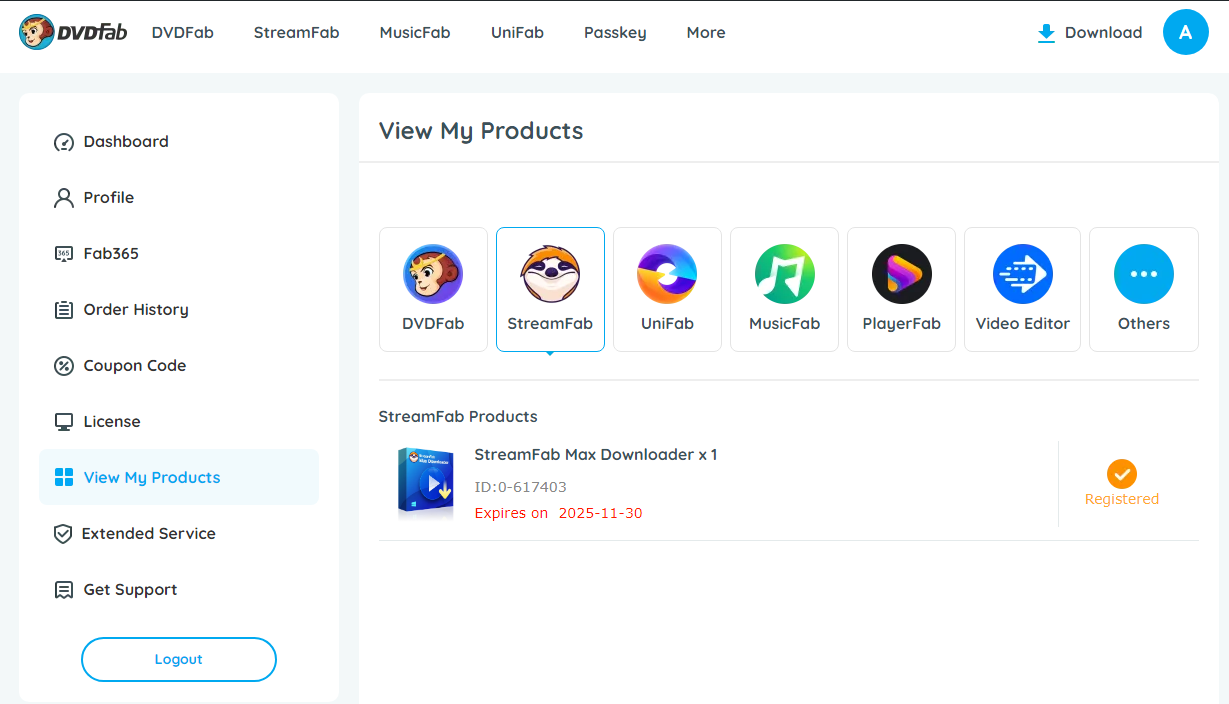
Task: Go to Order History in sidebar
Action: click(135, 310)
